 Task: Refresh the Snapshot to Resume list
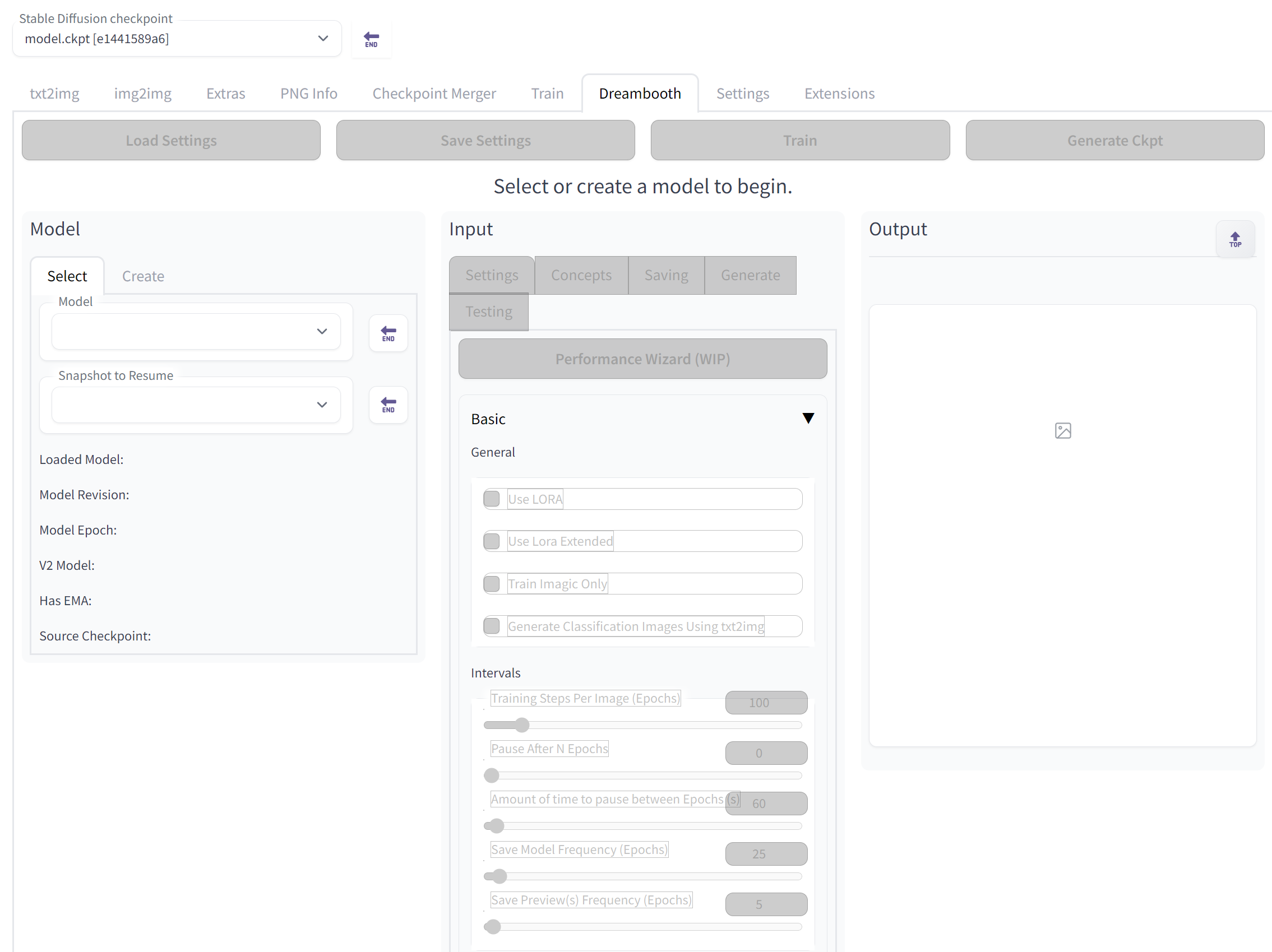click(x=387, y=404)
